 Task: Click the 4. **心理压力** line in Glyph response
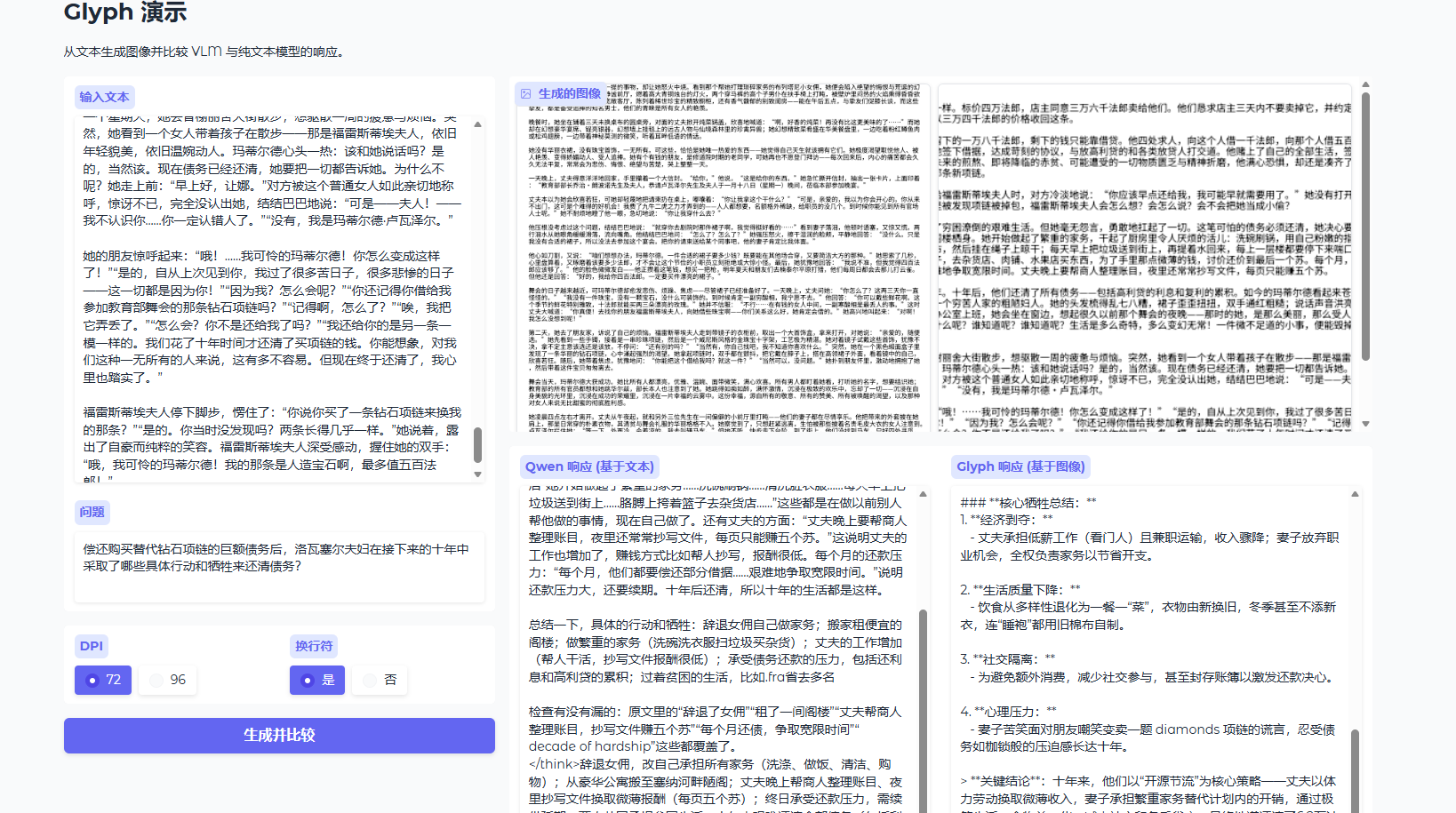[1008, 712]
